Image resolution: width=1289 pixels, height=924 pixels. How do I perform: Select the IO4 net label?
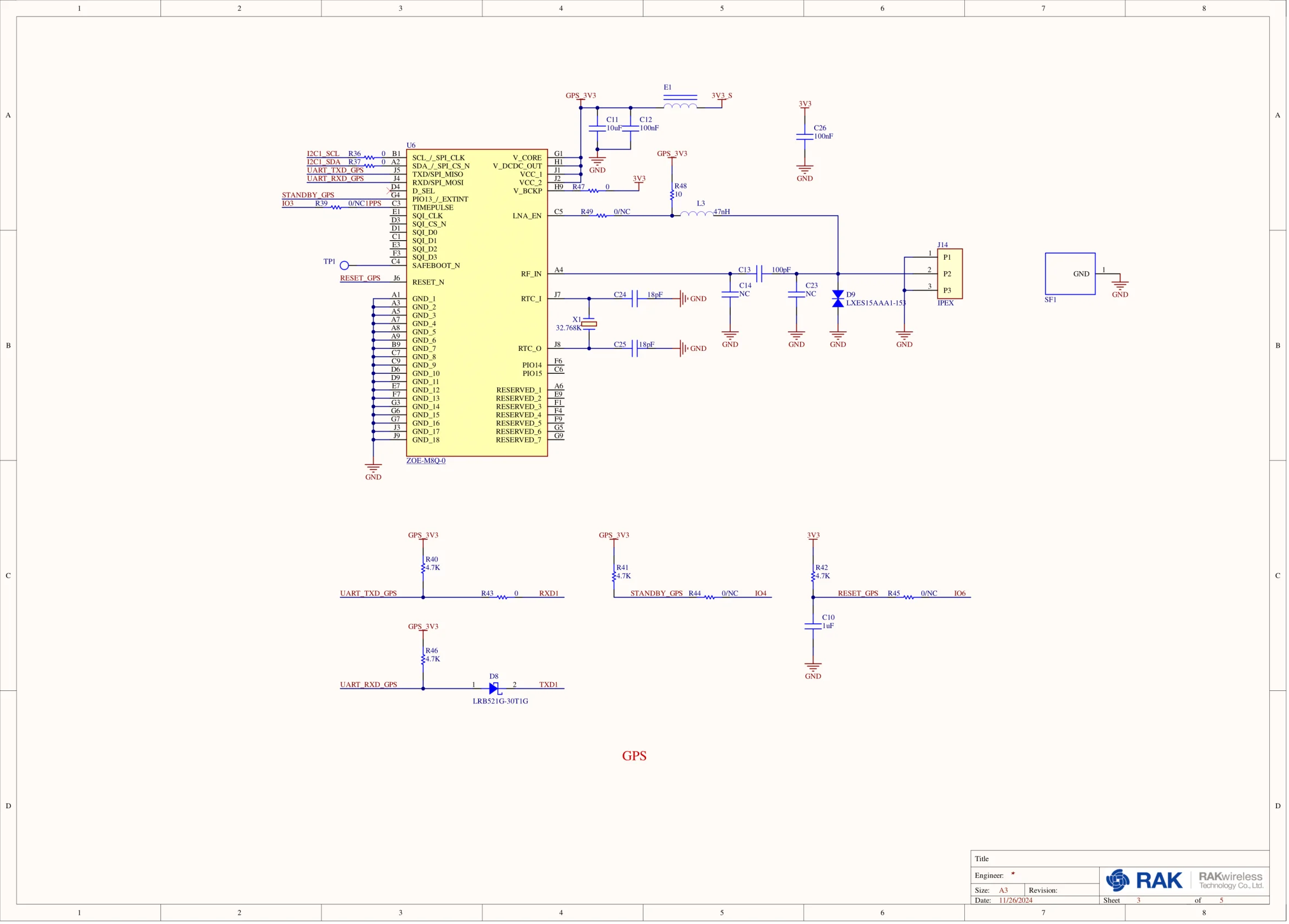pyautogui.click(x=760, y=593)
